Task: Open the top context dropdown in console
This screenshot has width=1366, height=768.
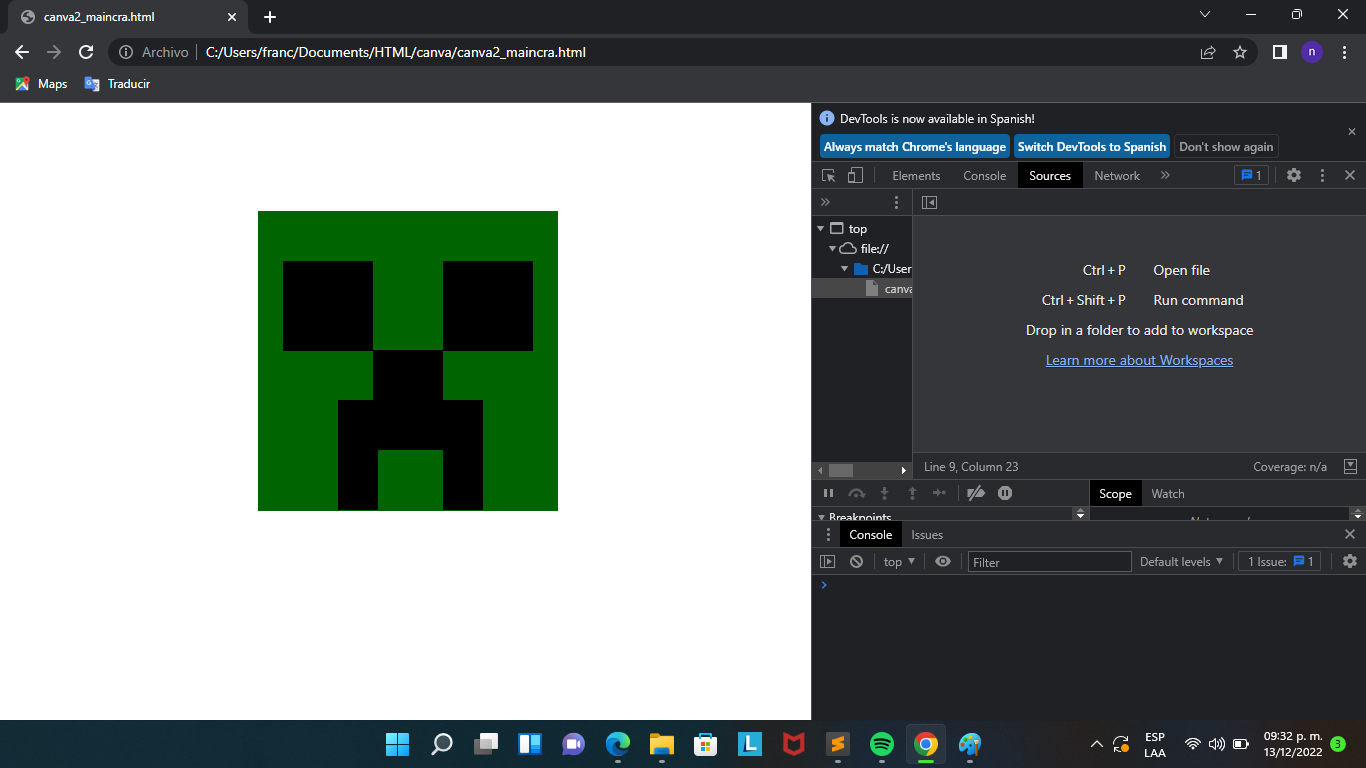Action: click(x=899, y=562)
